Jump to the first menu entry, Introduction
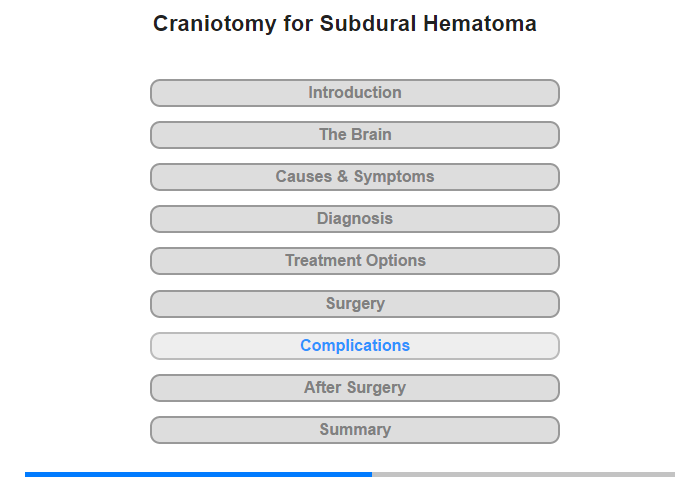This screenshot has width=700, height=480. (355, 93)
